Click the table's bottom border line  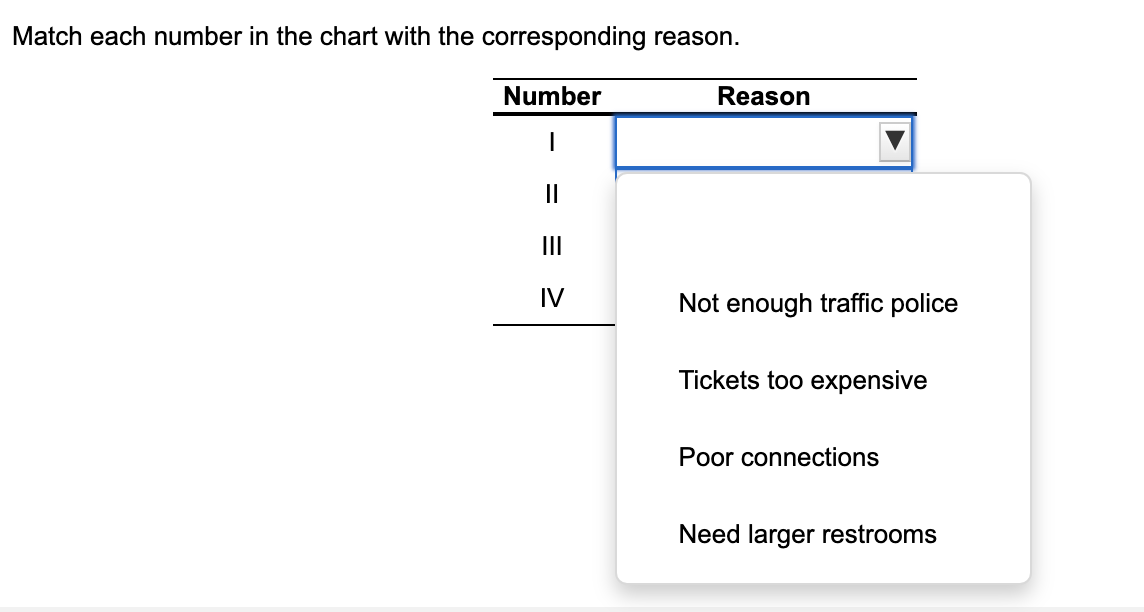click(552, 325)
